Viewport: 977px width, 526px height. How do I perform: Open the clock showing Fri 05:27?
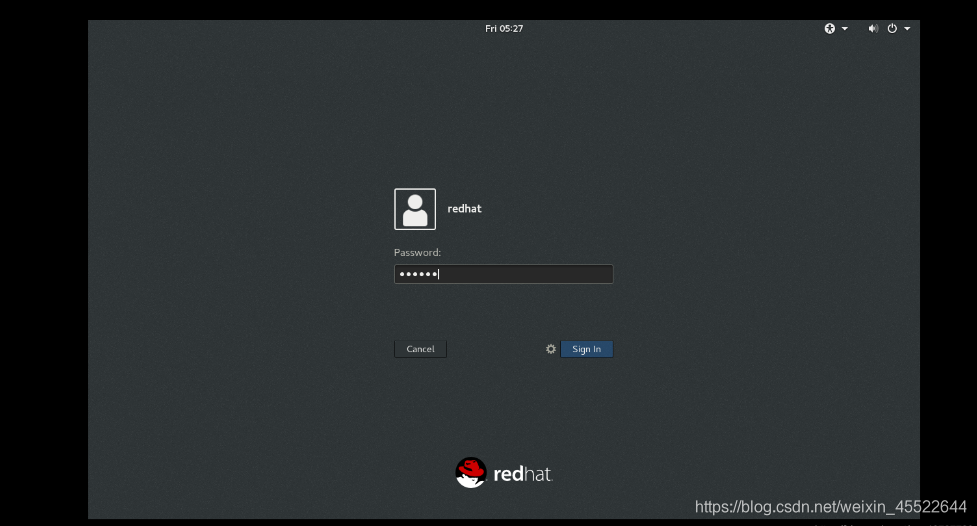(x=504, y=29)
